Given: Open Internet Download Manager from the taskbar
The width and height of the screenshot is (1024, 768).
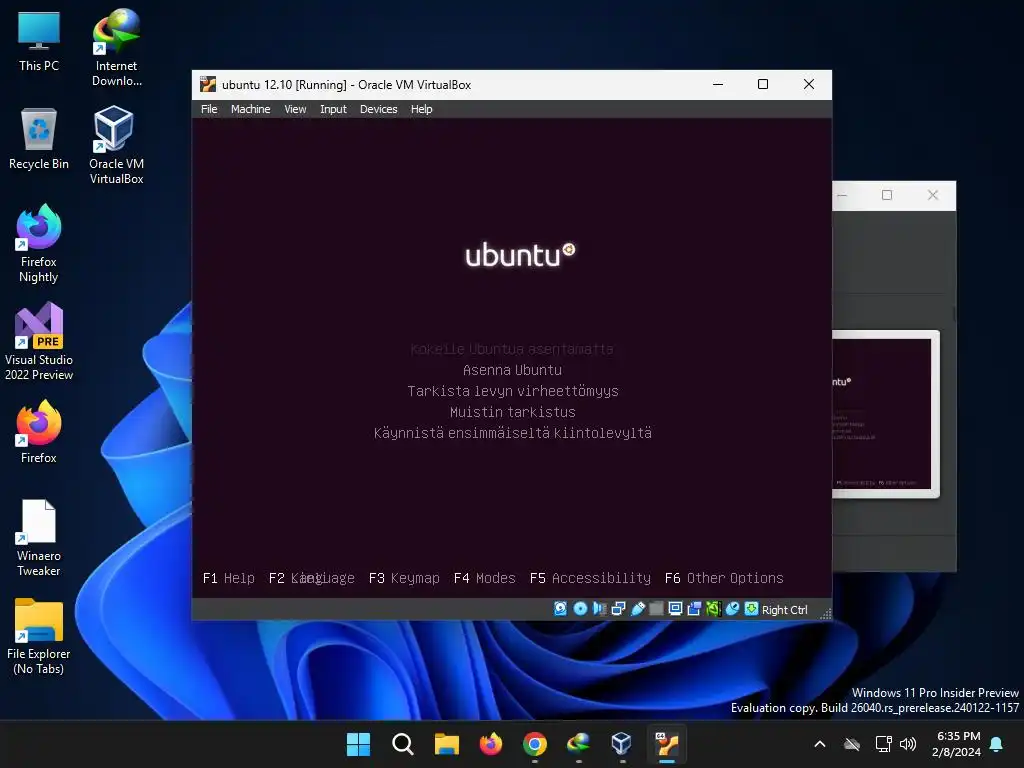Looking at the screenshot, I should coord(579,744).
